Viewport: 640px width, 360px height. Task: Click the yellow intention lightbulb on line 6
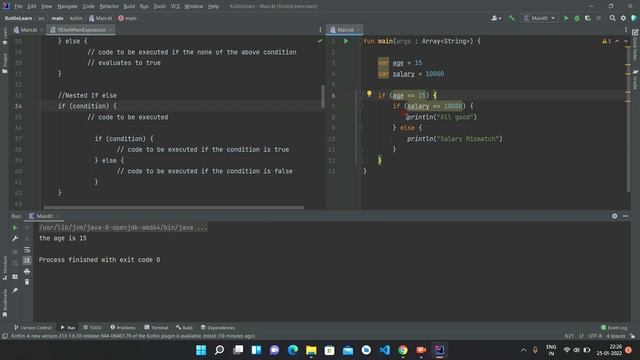(369, 94)
